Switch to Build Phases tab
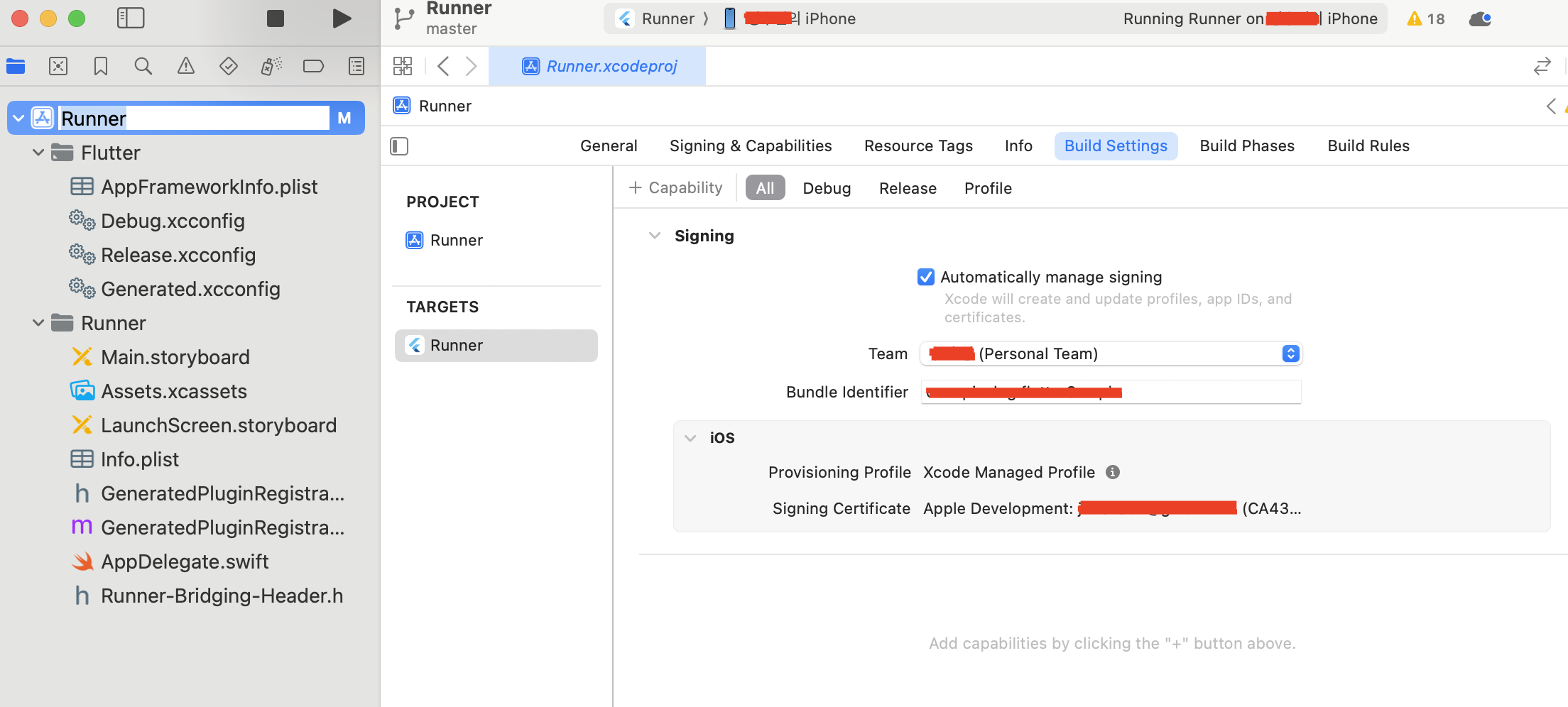The image size is (1568, 707). [x=1247, y=146]
